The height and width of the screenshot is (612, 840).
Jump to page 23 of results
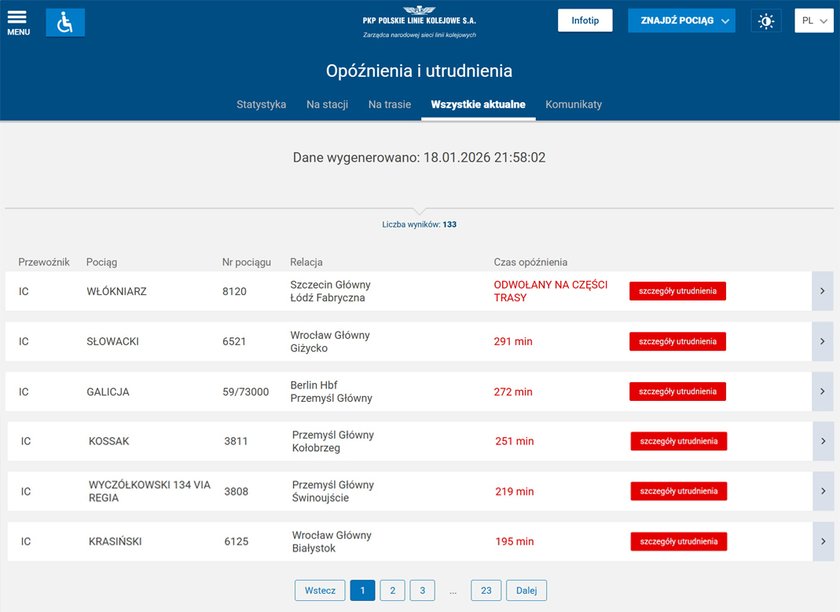pyautogui.click(x=485, y=591)
